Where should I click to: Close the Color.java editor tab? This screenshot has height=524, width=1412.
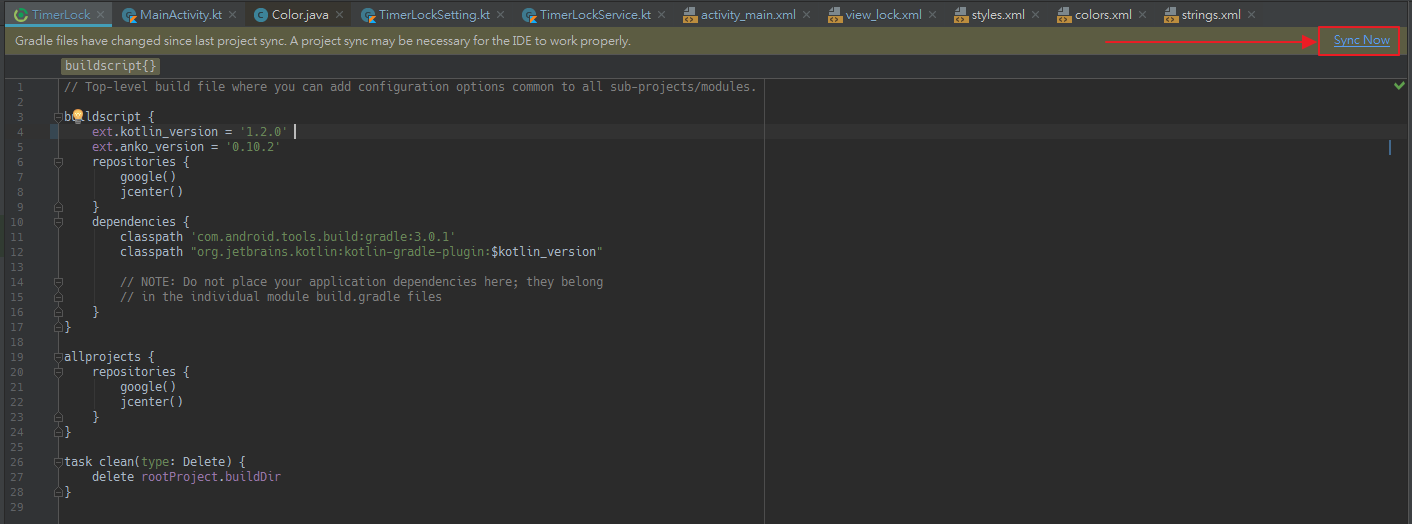click(x=339, y=15)
